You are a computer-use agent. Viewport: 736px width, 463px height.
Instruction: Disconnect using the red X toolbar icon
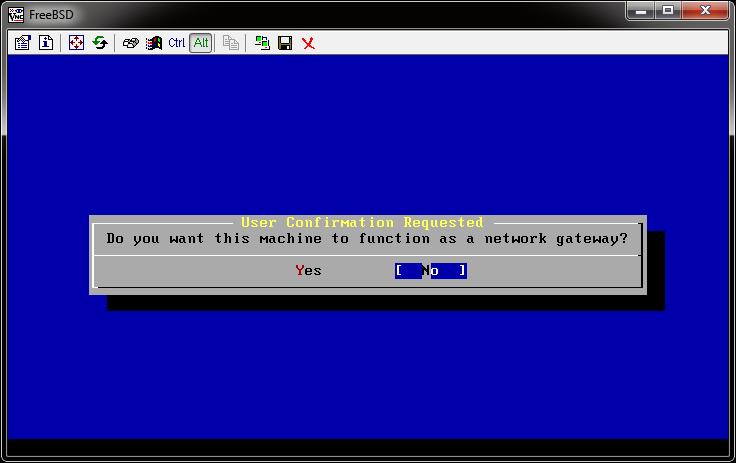tap(308, 43)
